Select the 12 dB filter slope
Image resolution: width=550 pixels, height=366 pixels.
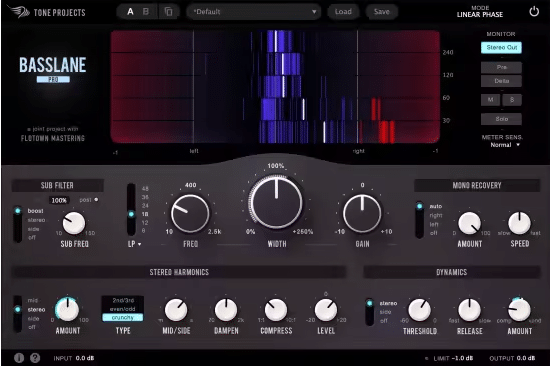[x=145, y=222]
